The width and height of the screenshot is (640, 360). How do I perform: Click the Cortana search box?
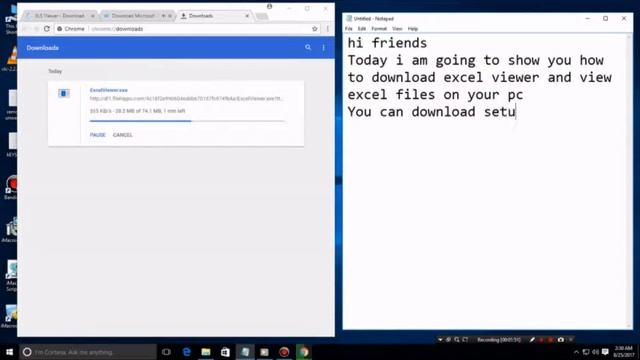click(88, 352)
